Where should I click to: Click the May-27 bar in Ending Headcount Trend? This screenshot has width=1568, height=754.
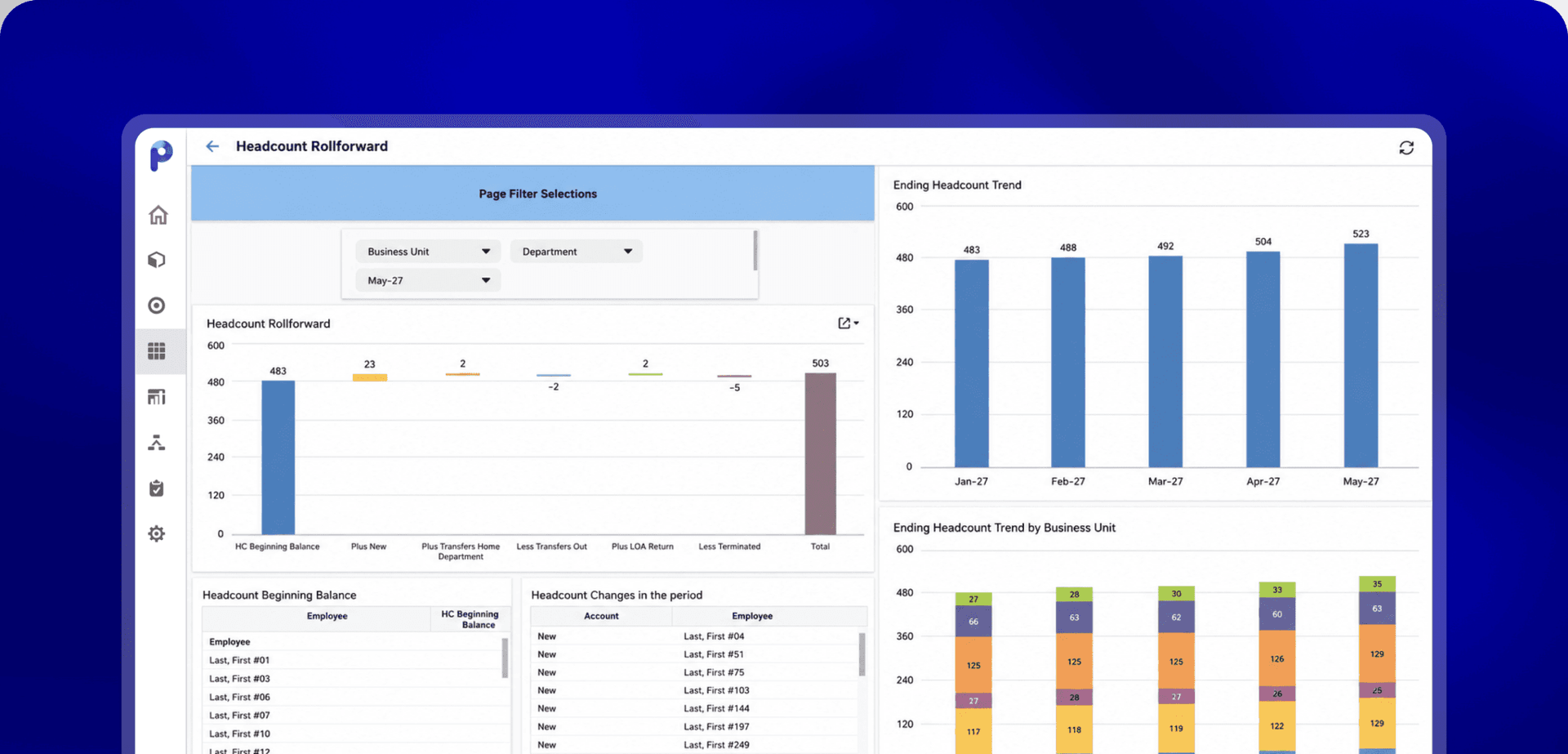(x=1361, y=355)
